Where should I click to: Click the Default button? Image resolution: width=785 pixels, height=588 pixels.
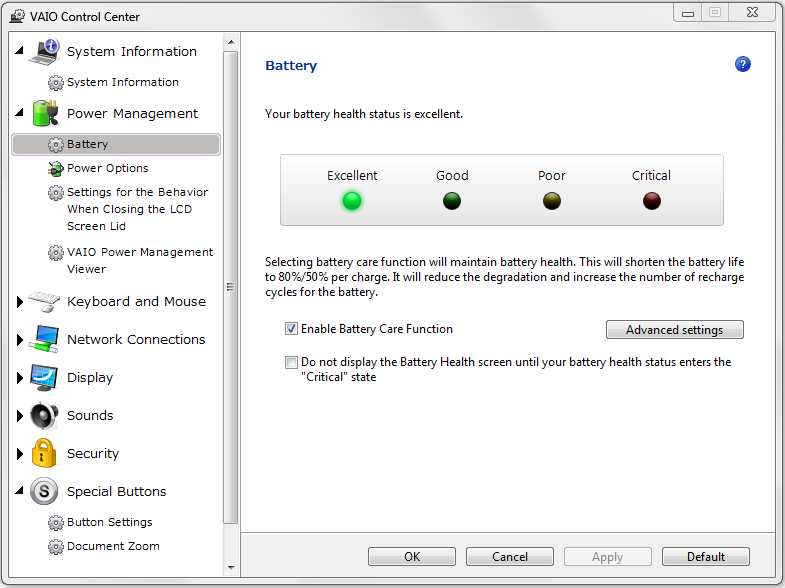coord(705,556)
